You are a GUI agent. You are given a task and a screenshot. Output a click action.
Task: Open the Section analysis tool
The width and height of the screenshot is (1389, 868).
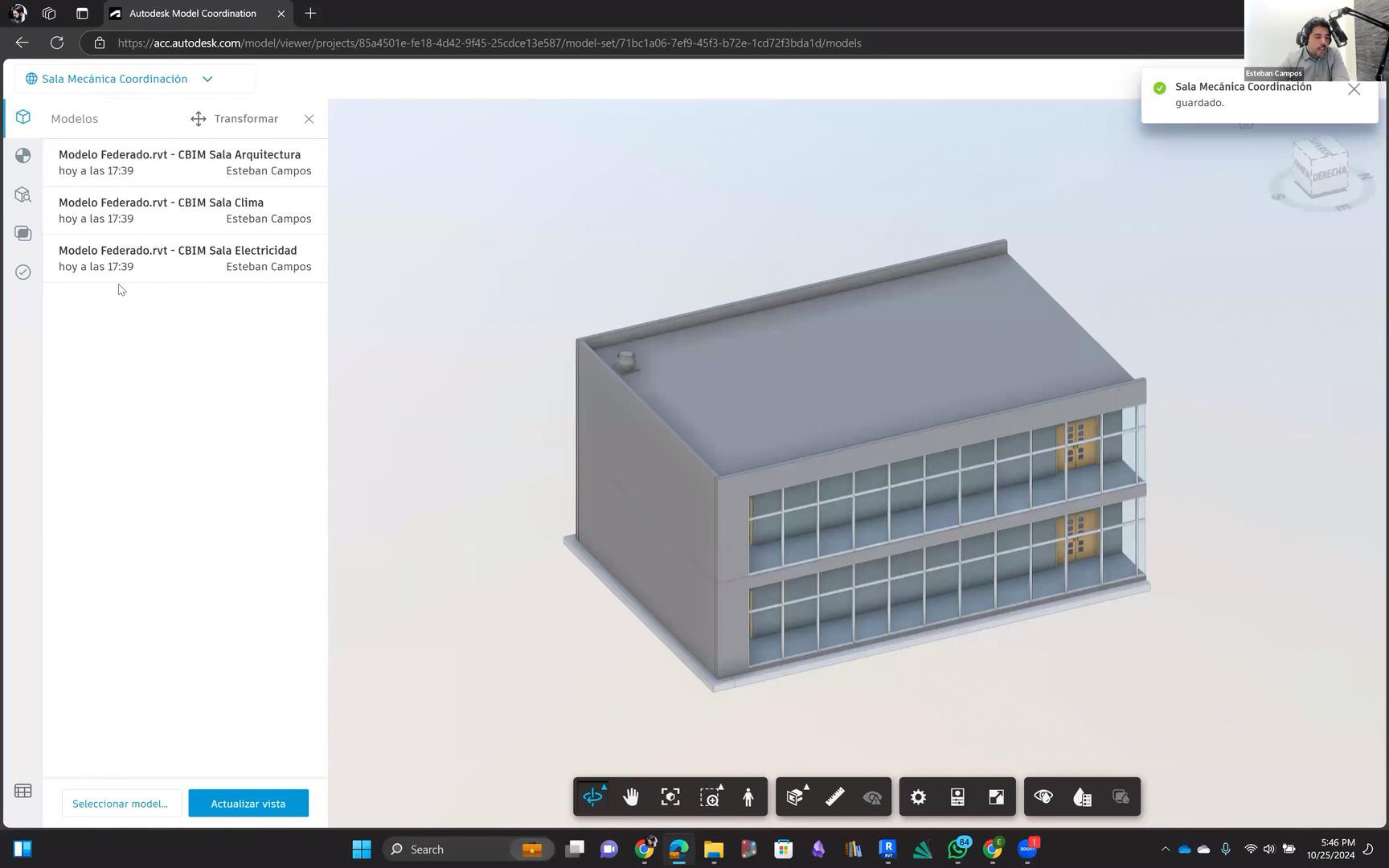click(x=796, y=797)
